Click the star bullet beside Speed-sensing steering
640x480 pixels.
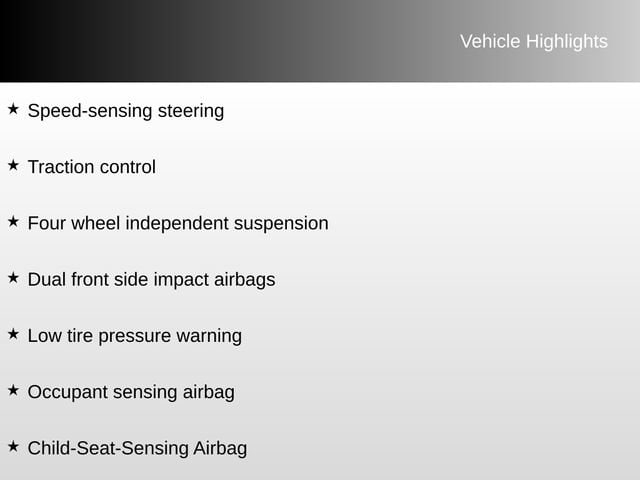13,109
